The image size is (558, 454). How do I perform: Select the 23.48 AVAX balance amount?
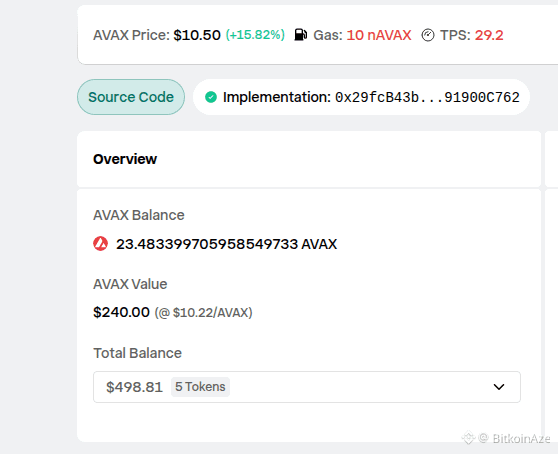(227, 244)
